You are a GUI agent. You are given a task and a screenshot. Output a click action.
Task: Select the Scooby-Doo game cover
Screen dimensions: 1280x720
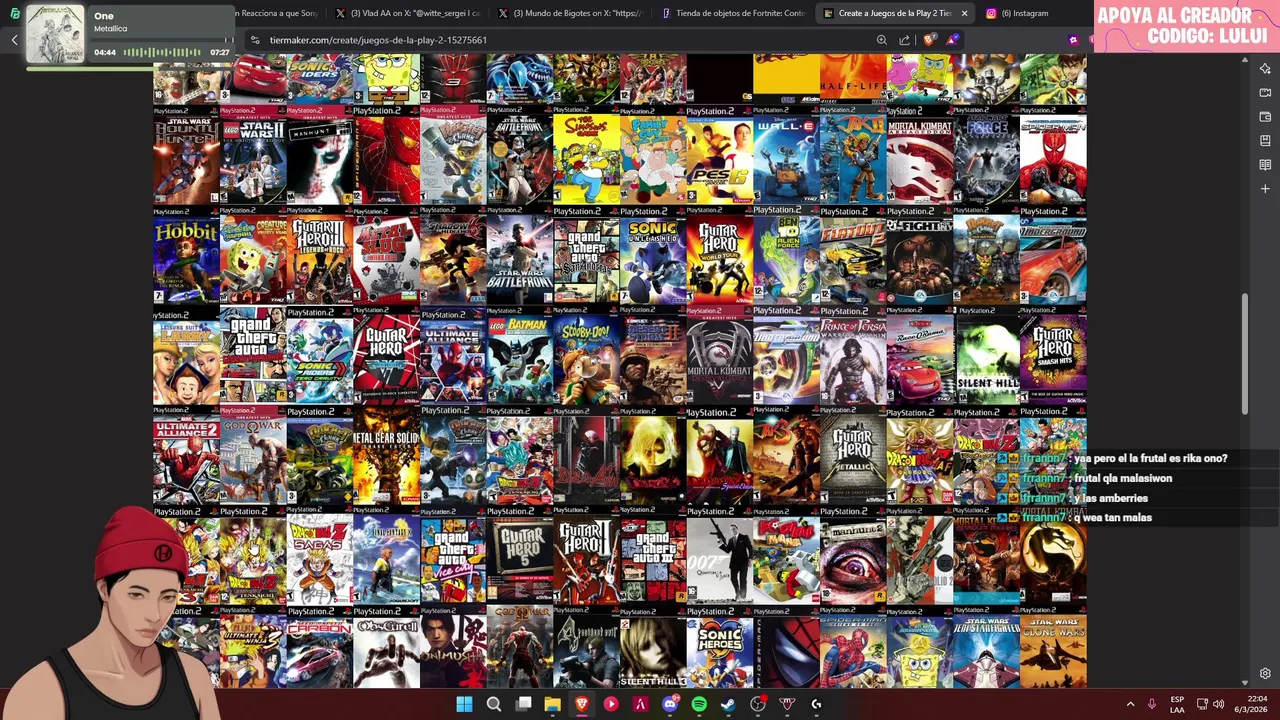coord(586,356)
